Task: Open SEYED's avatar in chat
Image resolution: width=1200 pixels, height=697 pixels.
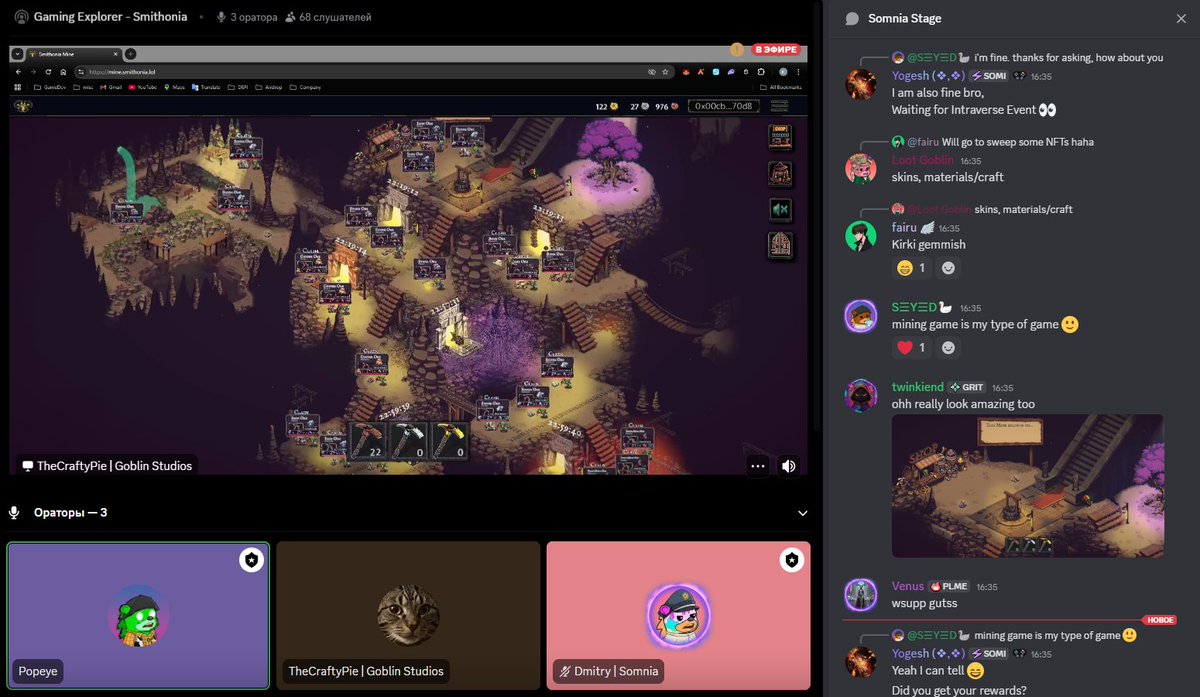Action: [x=861, y=316]
